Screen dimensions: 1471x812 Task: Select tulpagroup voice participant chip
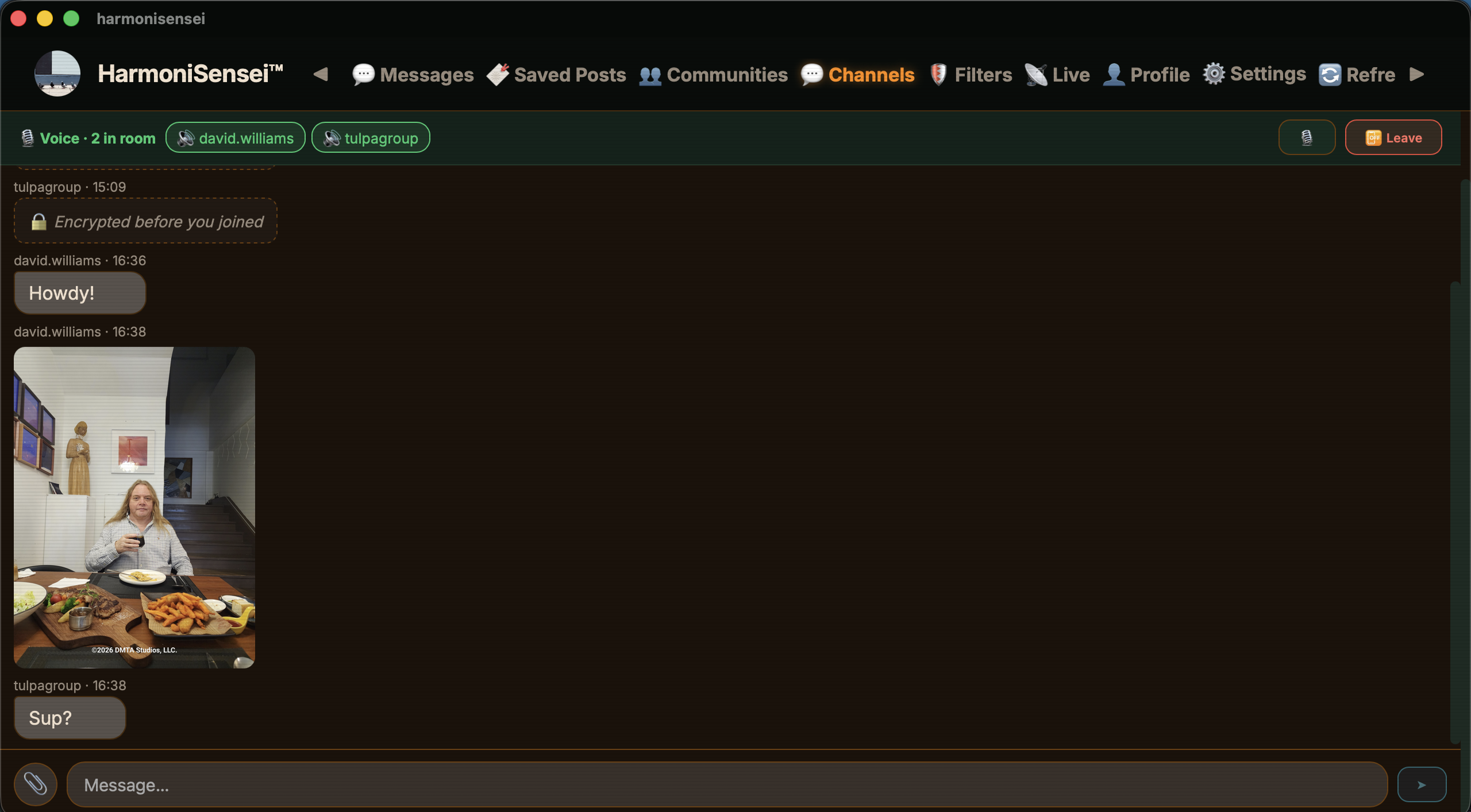coord(371,138)
